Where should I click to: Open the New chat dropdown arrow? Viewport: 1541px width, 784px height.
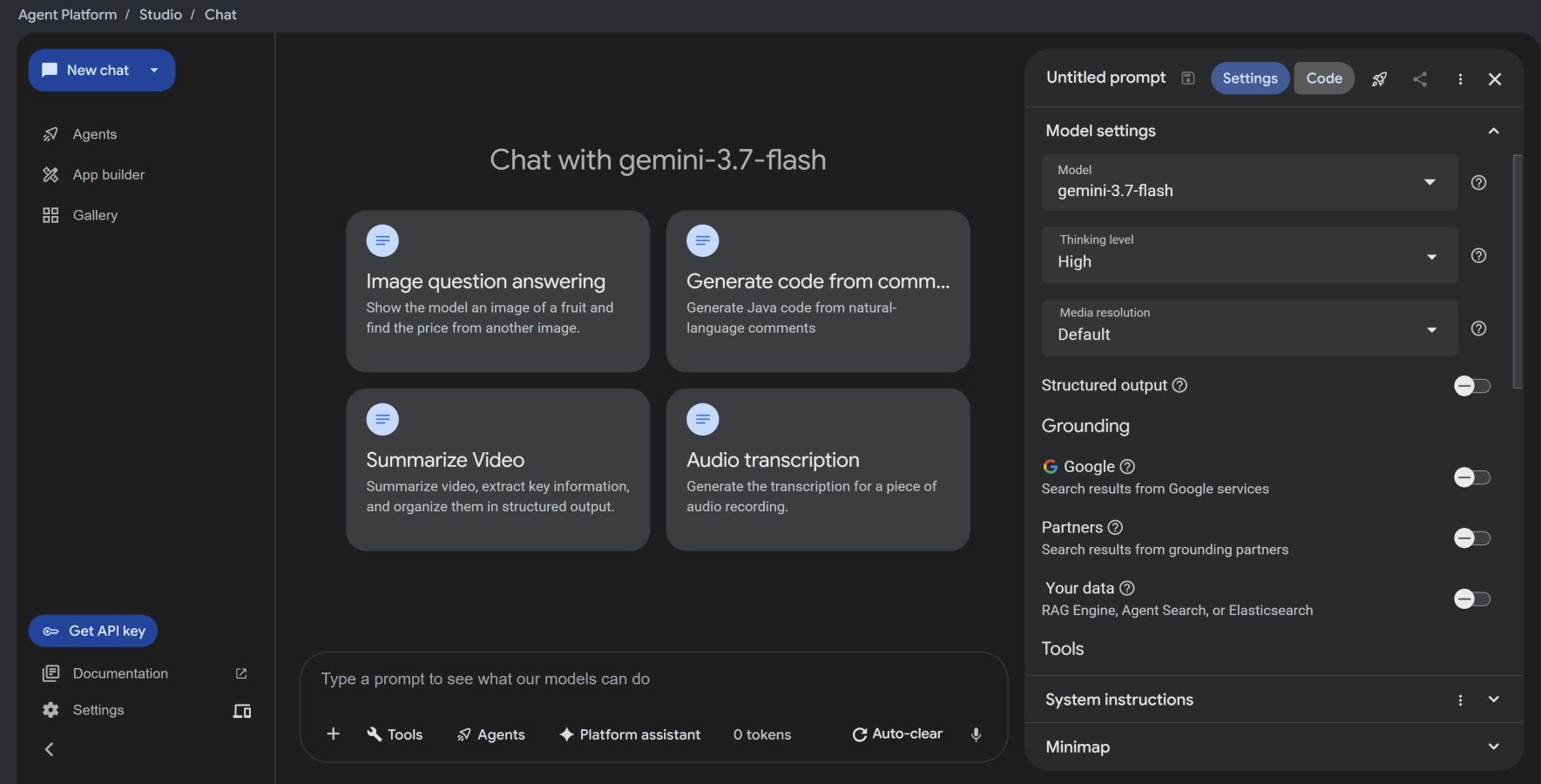coord(154,71)
